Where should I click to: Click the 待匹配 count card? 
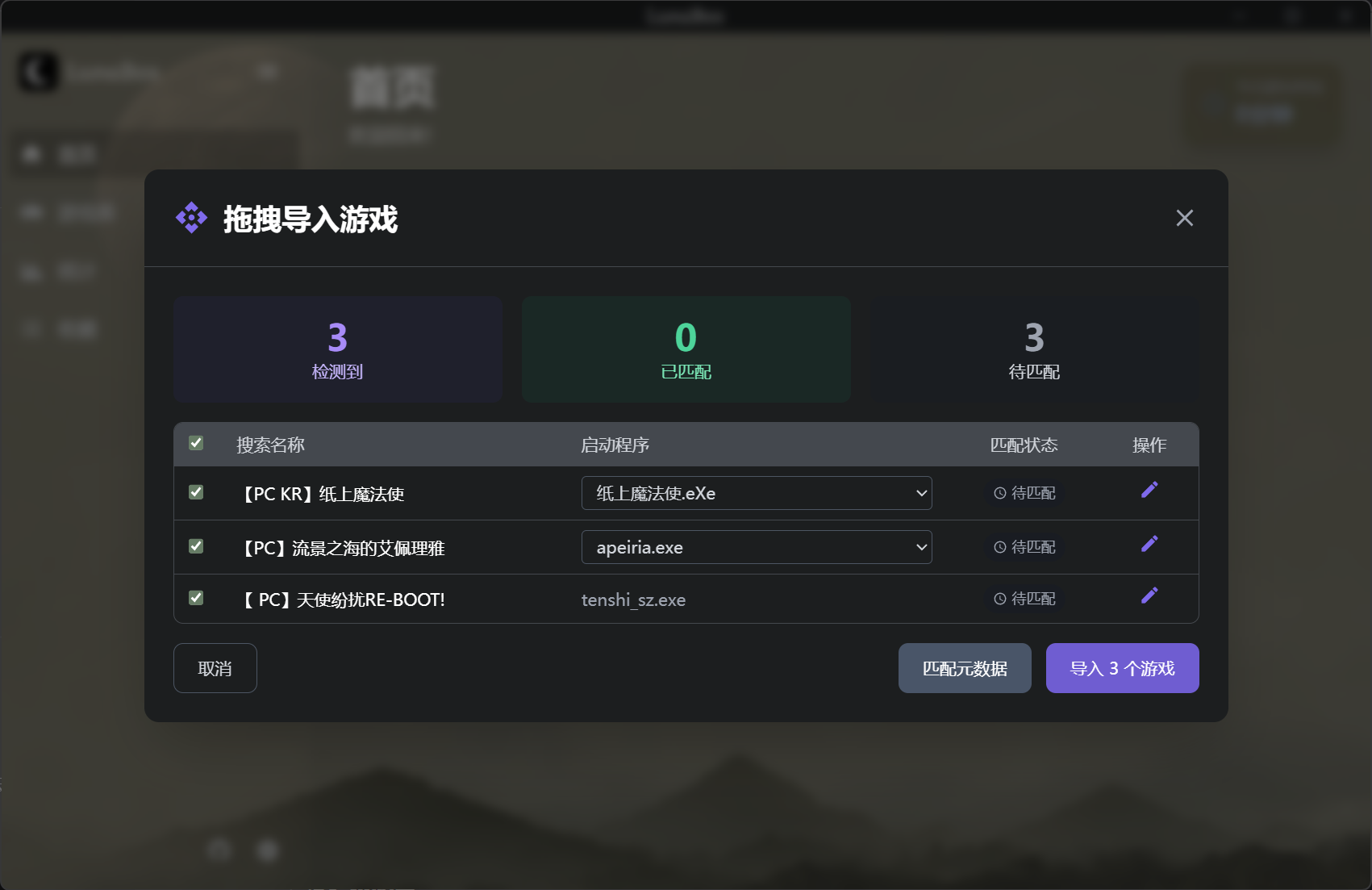[x=1034, y=349]
